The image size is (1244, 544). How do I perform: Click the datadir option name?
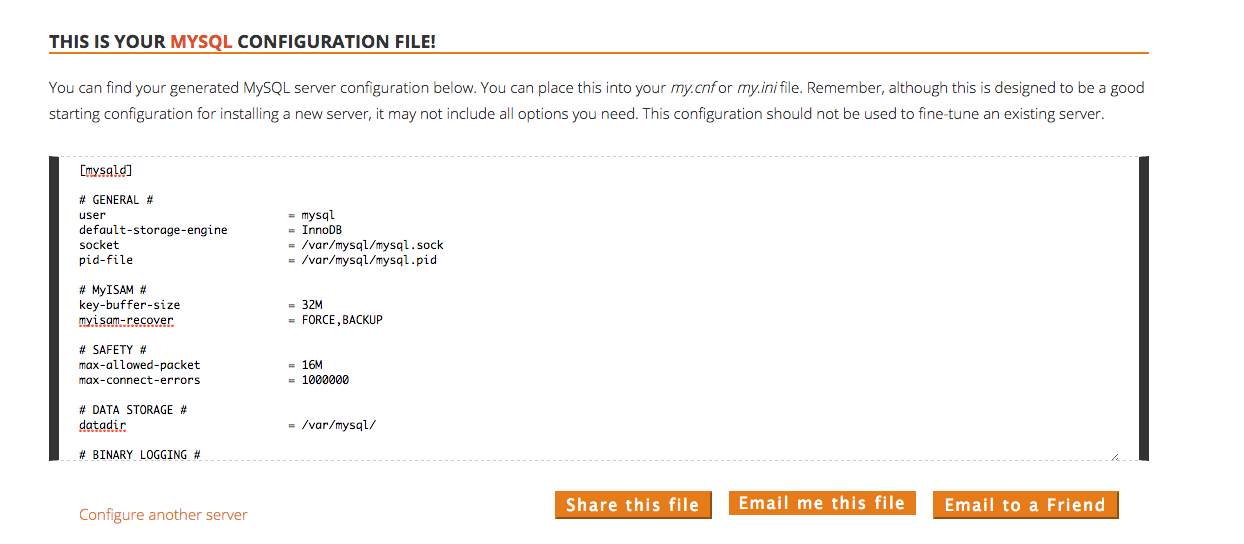[103, 425]
